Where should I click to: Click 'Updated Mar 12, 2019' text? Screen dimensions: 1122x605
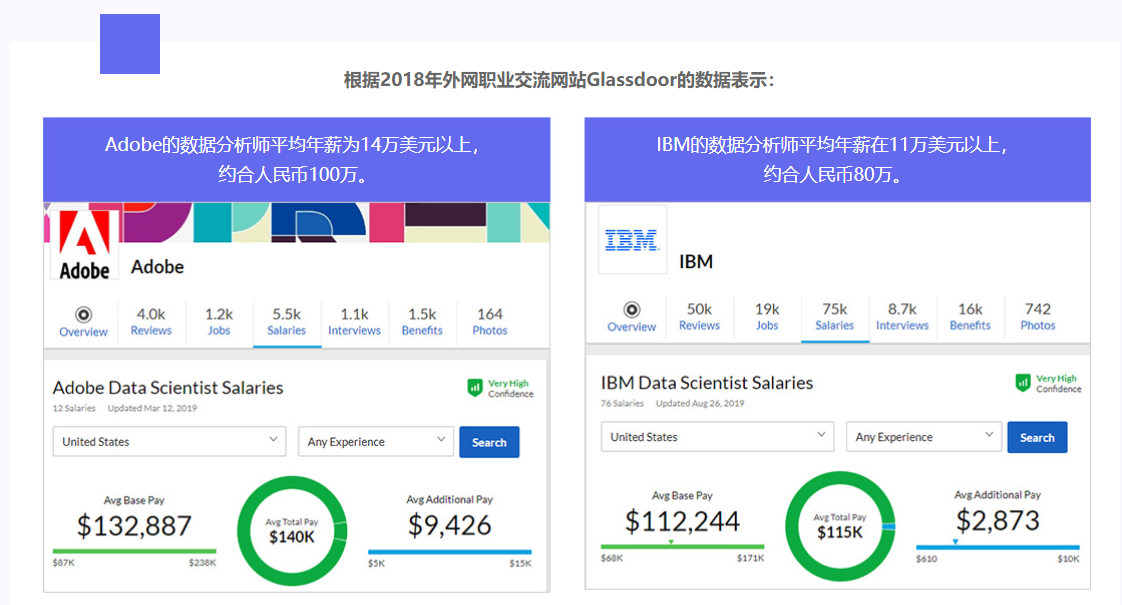tap(152, 408)
